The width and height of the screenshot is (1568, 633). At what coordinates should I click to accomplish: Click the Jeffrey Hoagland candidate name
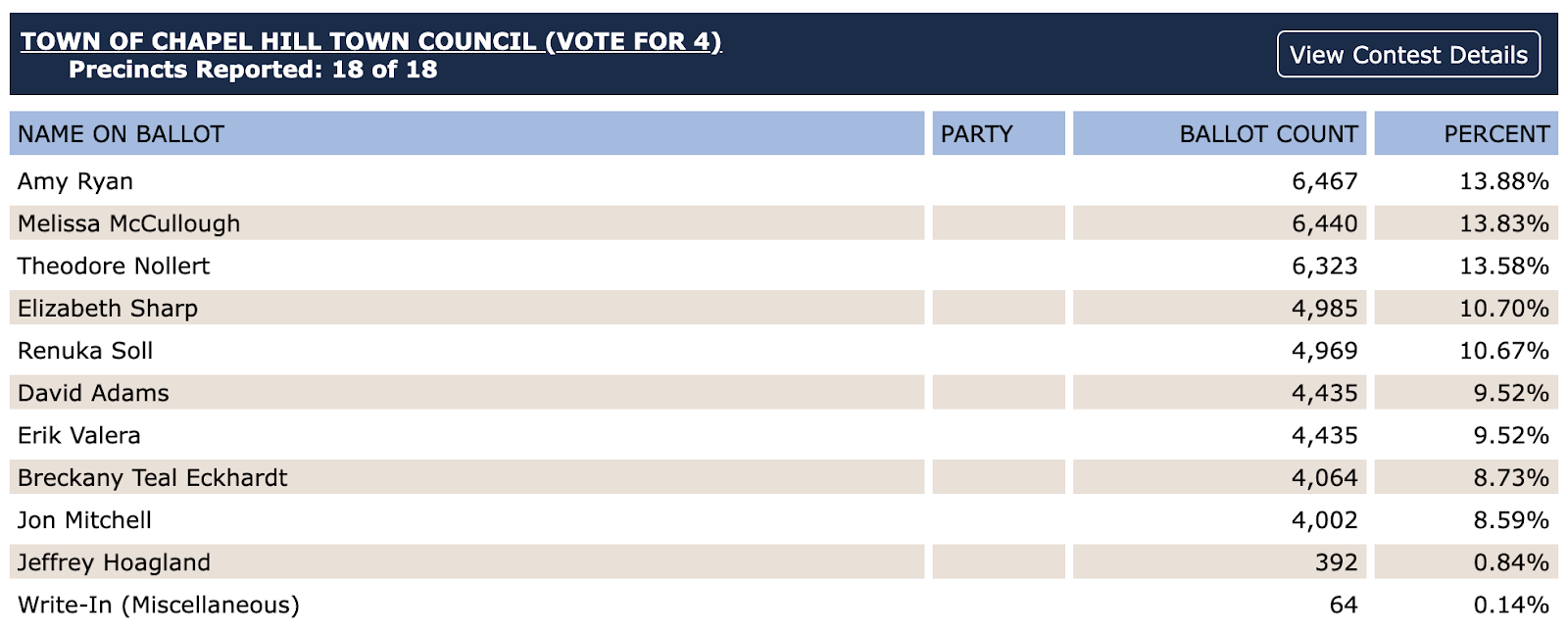click(114, 562)
